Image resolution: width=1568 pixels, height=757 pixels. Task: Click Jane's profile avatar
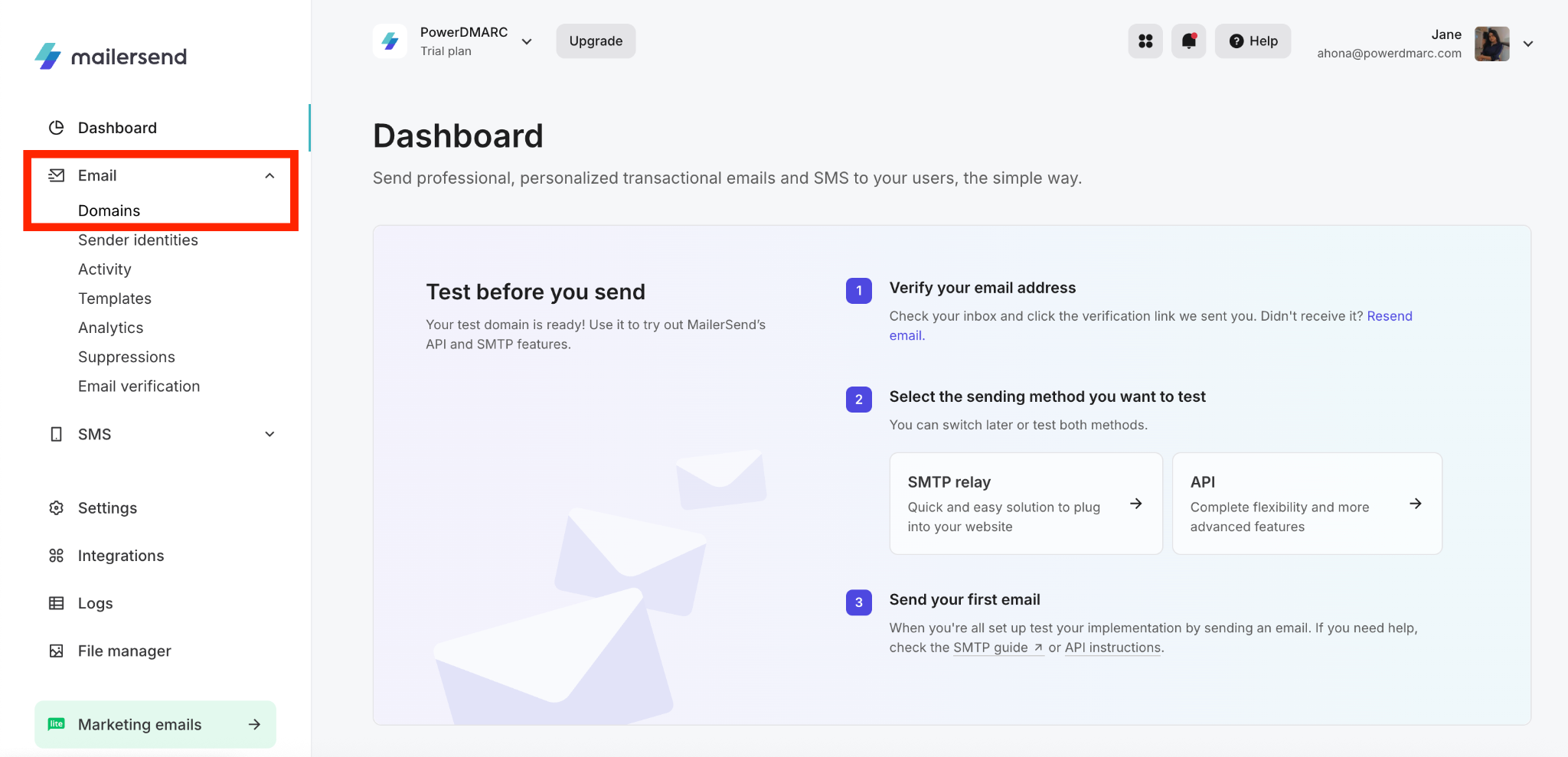point(1492,44)
